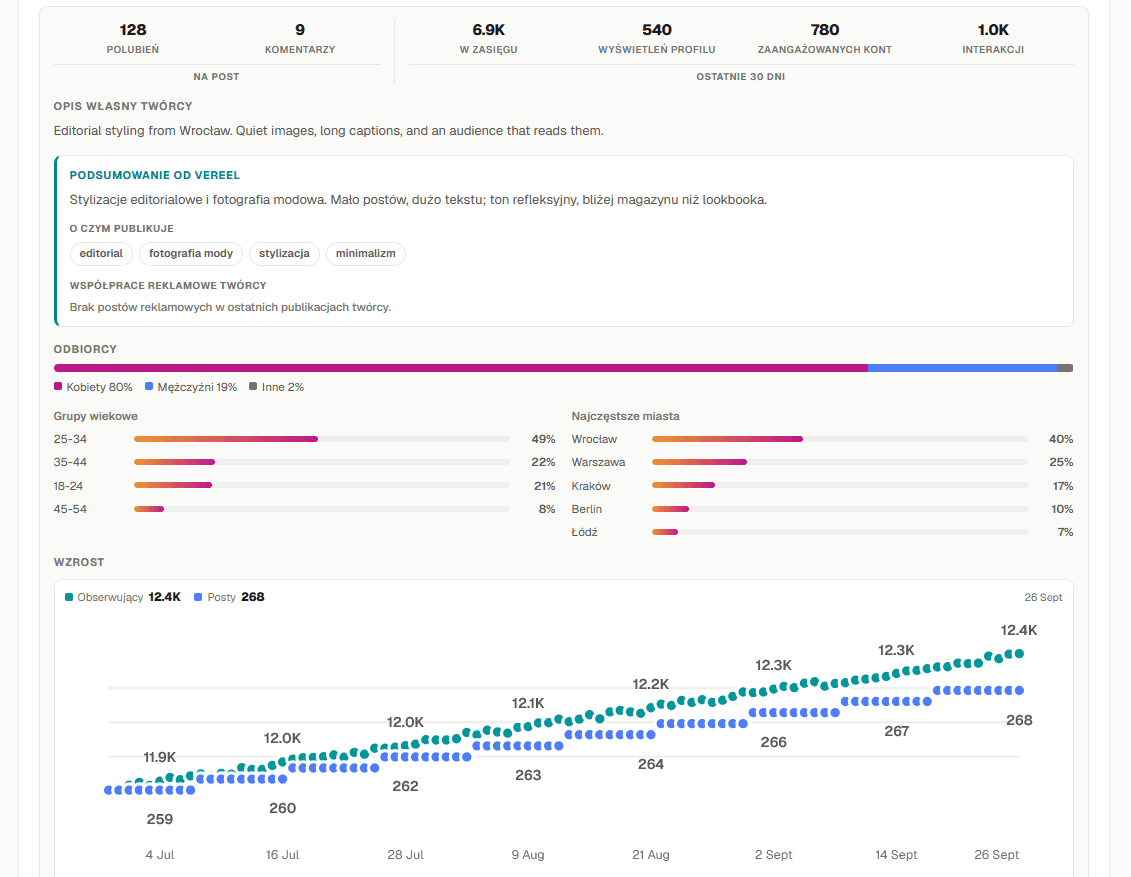This screenshot has height=877, width=1131.
Task: Click the Mężczyźni 19% blue legend swatch
Action: pyautogui.click(x=149, y=387)
